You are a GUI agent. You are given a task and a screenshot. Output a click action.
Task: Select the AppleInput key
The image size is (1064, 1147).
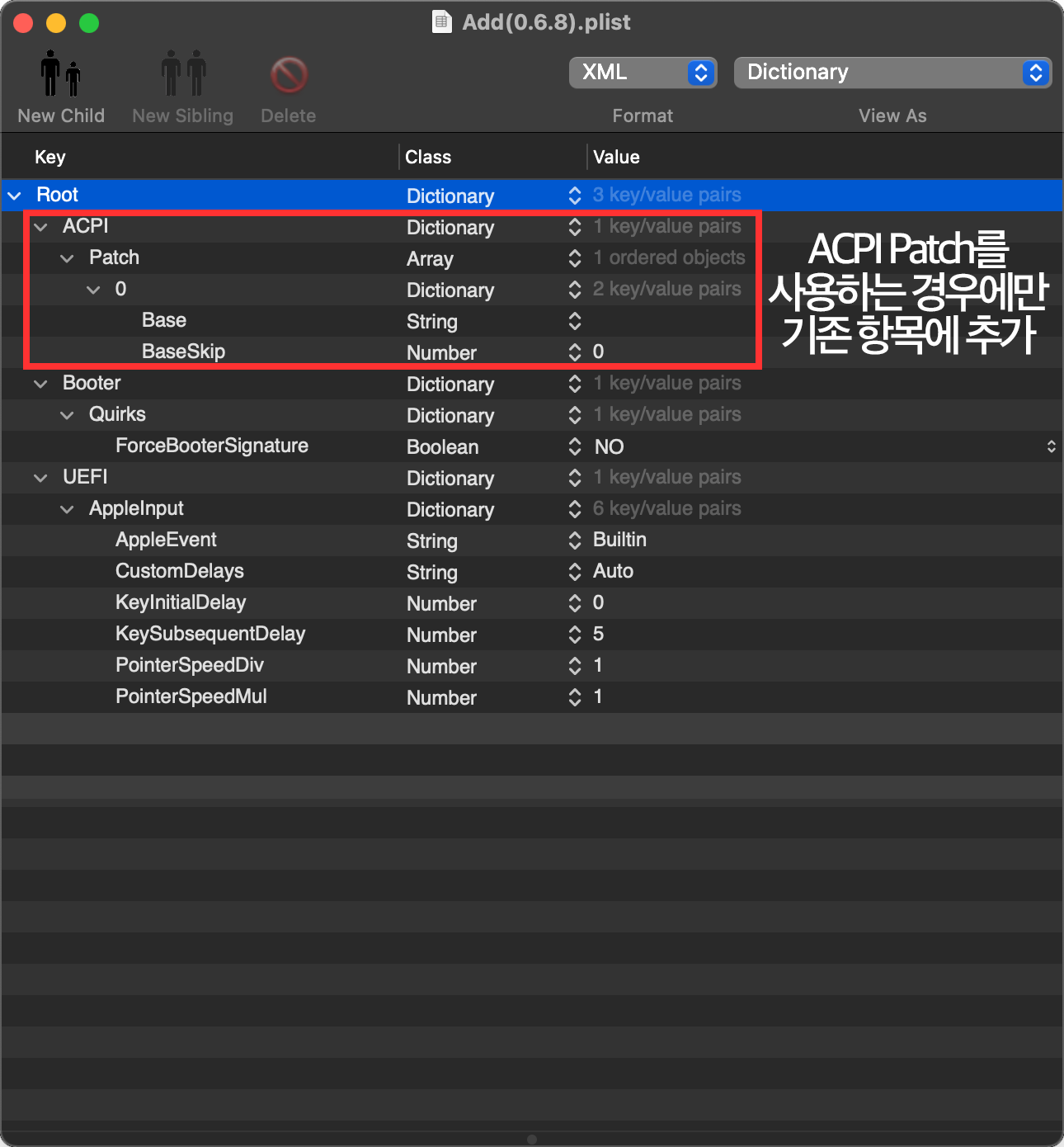tap(136, 508)
